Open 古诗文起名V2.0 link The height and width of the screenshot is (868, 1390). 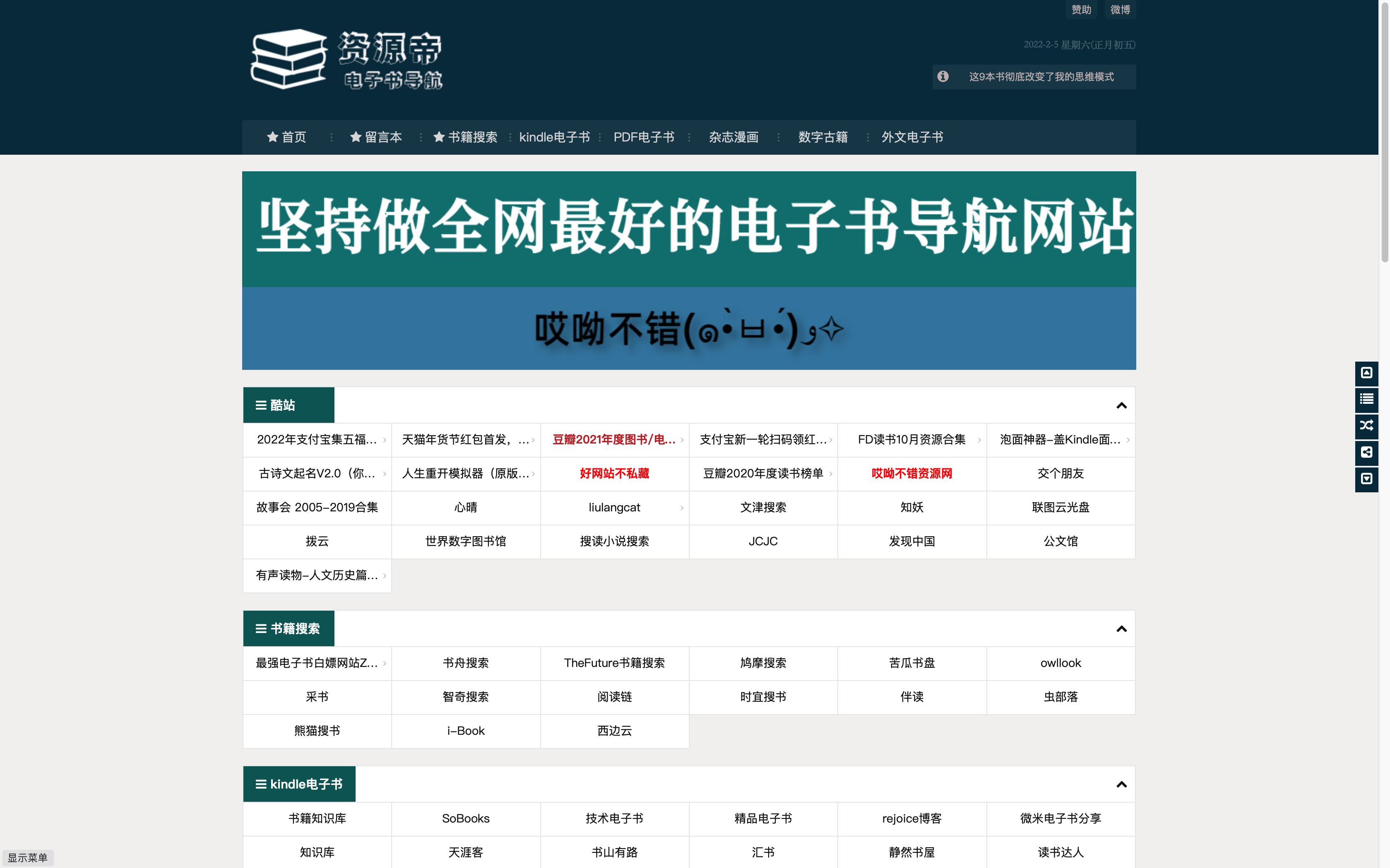(317, 474)
